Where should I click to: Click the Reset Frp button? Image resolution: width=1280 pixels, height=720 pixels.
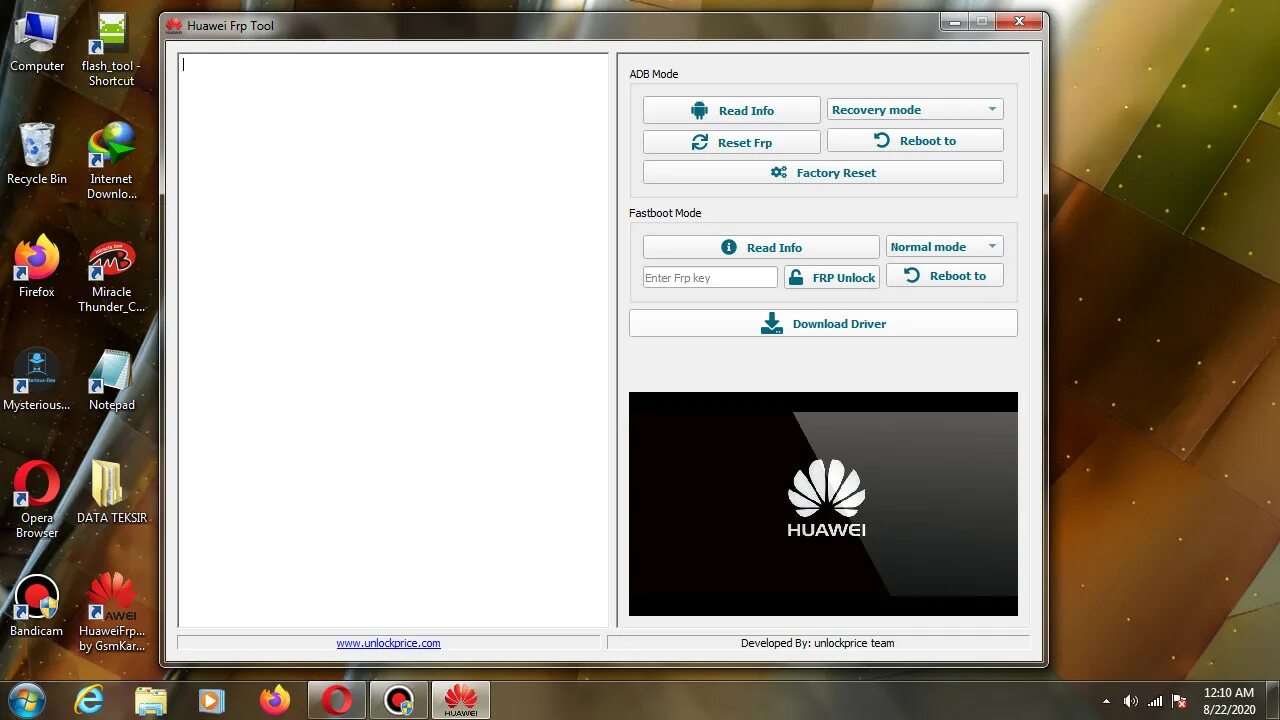tap(731, 142)
